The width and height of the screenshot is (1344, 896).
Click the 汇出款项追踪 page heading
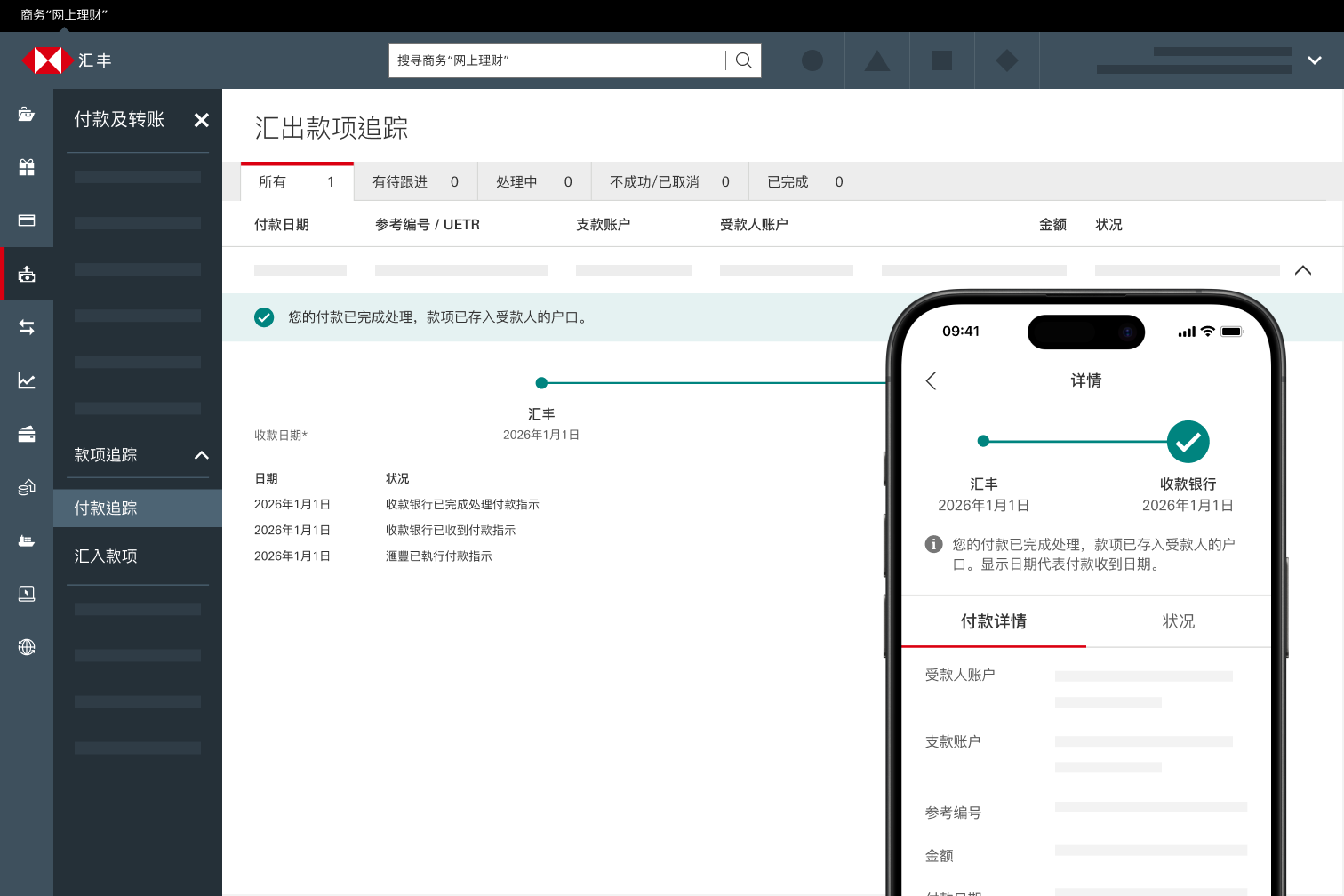coord(332,128)
